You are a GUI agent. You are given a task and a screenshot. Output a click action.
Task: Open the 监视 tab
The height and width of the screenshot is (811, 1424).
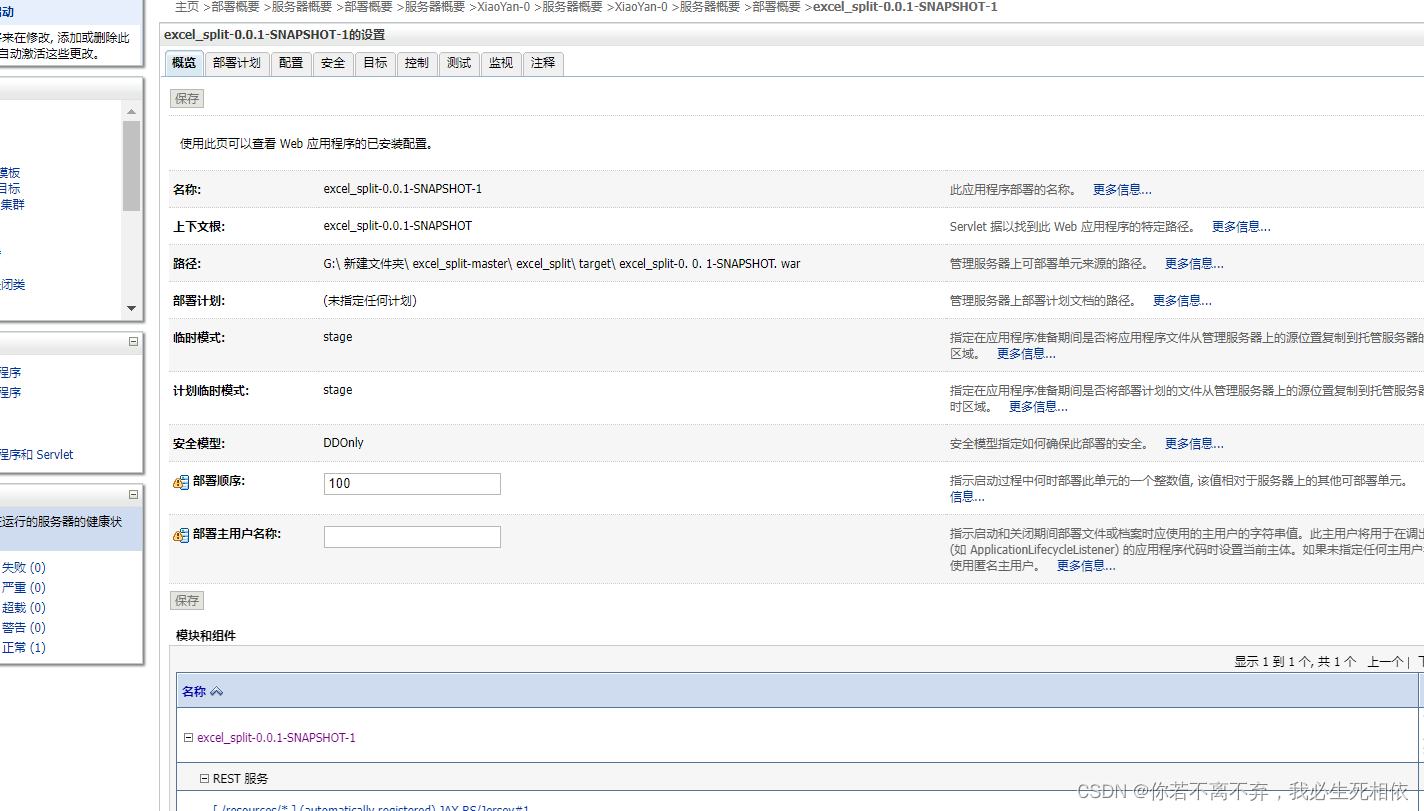pos(501,63)
